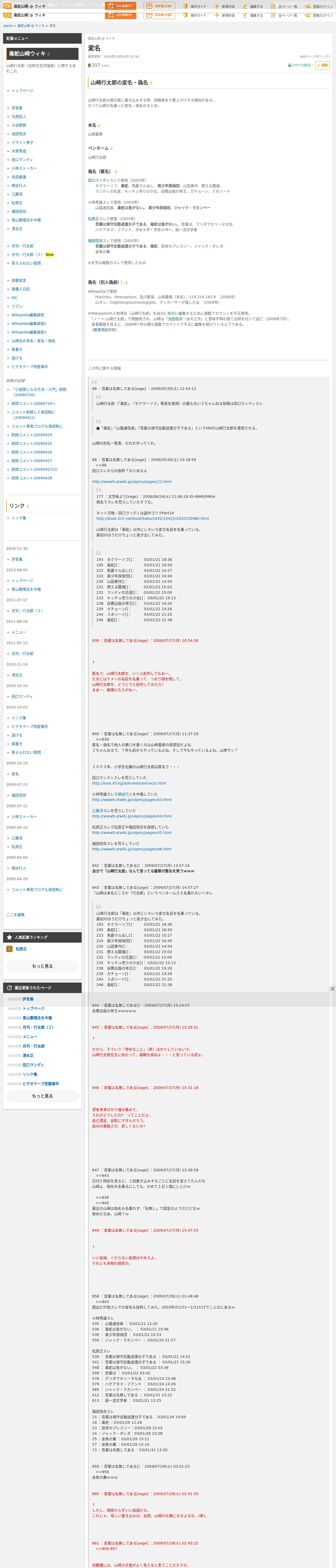Open the ISC sidebar link
336x1568 pixels.
15,298
